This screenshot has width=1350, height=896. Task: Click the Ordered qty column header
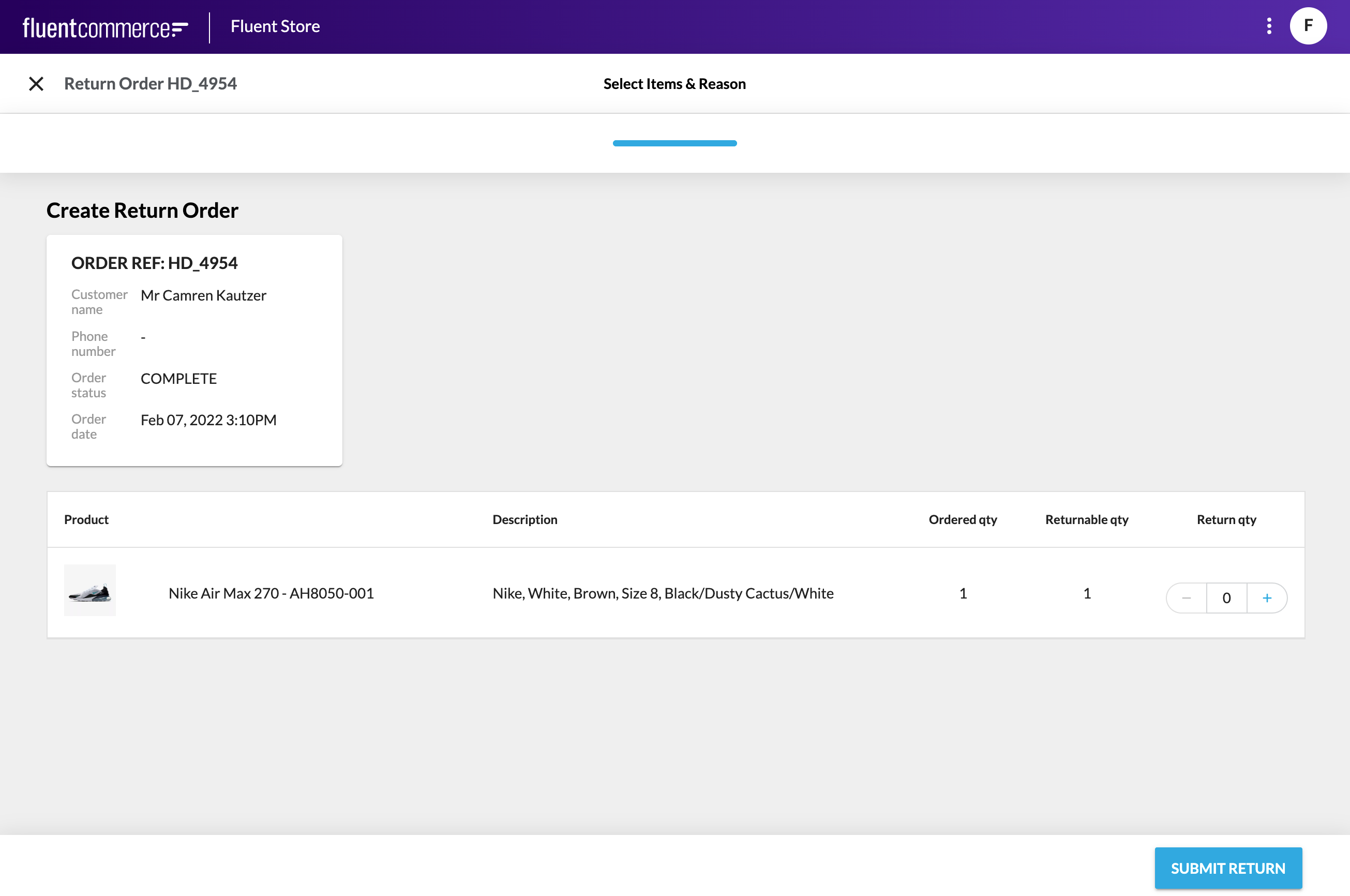[x=962, y=519]
